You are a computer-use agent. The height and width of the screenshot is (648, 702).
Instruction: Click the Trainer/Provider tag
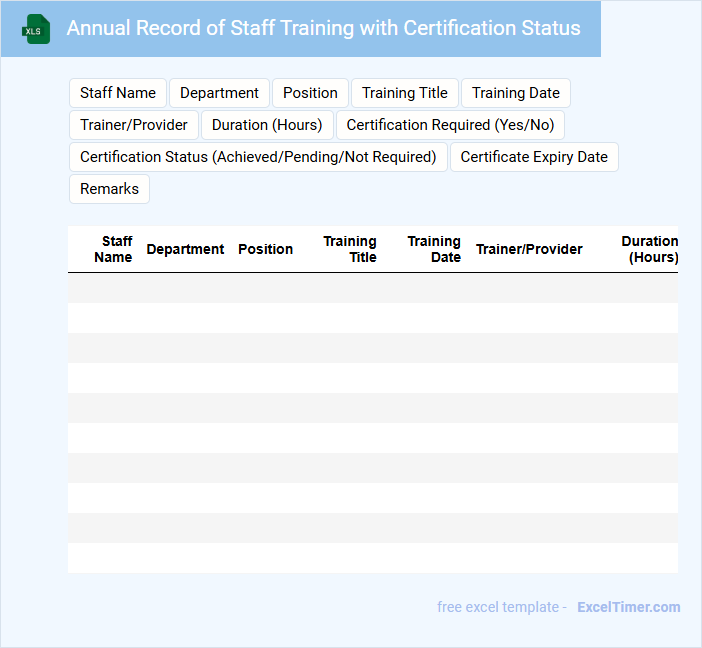(134, 125)
